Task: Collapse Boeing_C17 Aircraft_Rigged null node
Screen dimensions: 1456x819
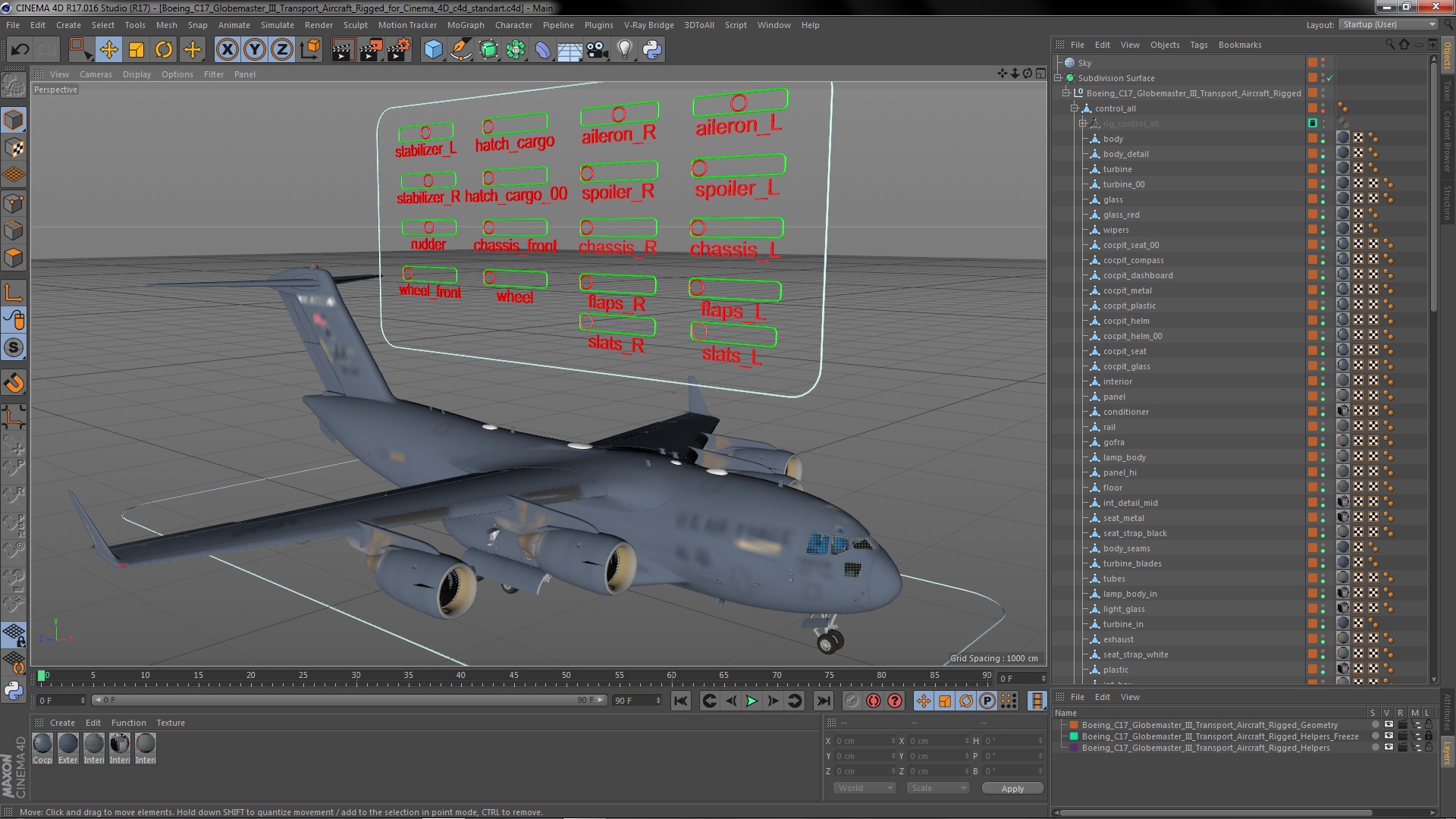Action: (1066, 93)
